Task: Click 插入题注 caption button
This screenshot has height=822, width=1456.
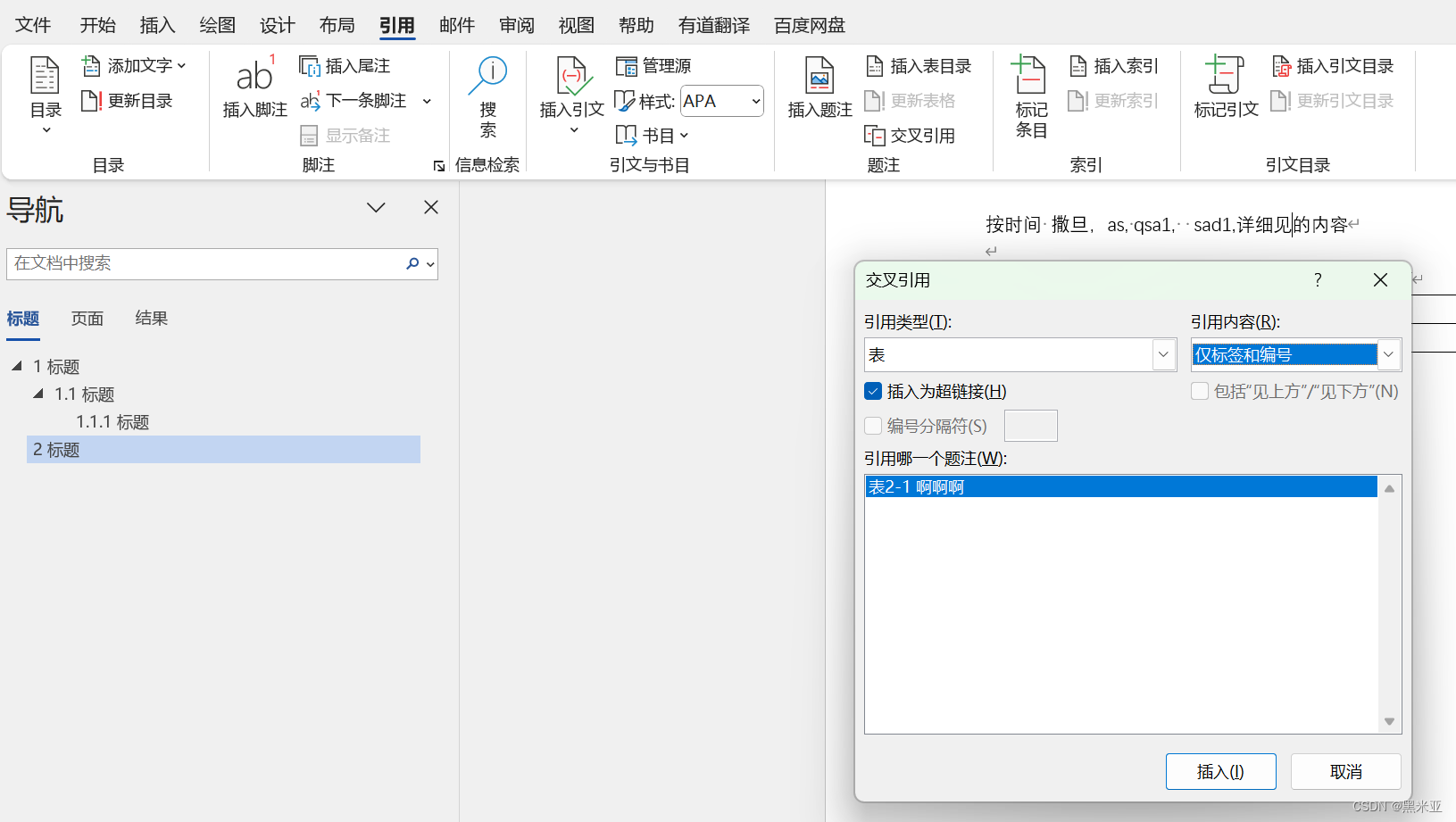Action: coord(820,87)
